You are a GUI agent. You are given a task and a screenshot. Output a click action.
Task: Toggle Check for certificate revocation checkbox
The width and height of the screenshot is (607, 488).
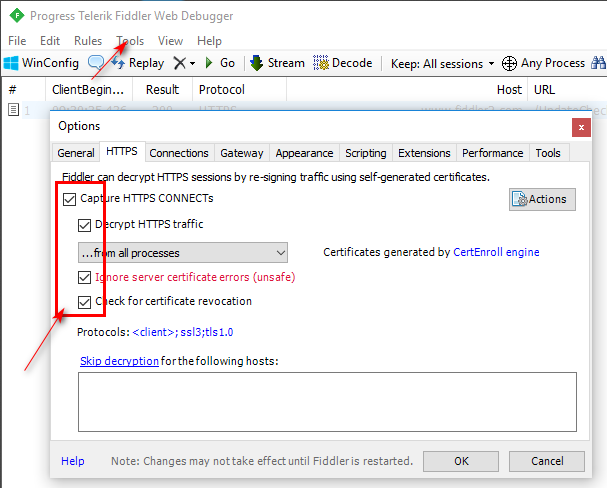84,302
